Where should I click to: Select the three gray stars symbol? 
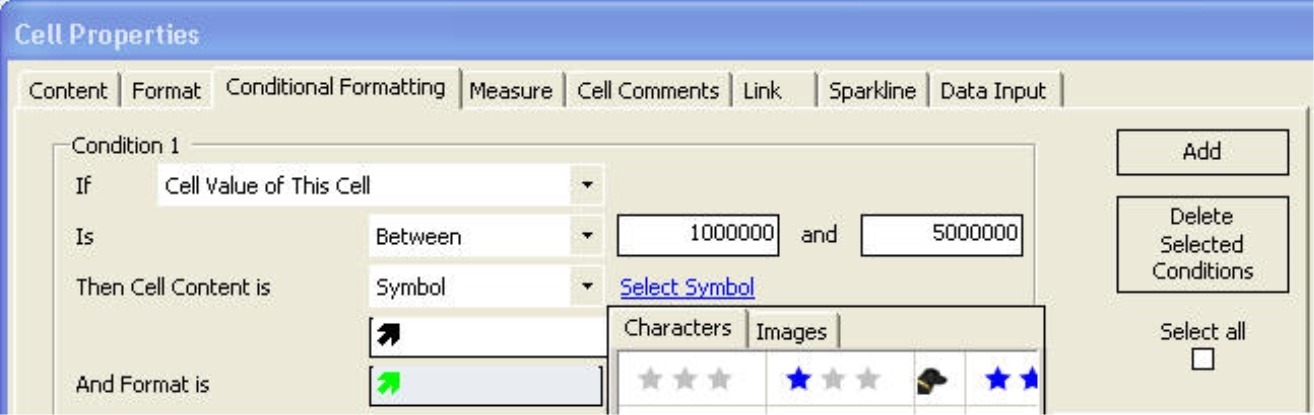(686, 380)
